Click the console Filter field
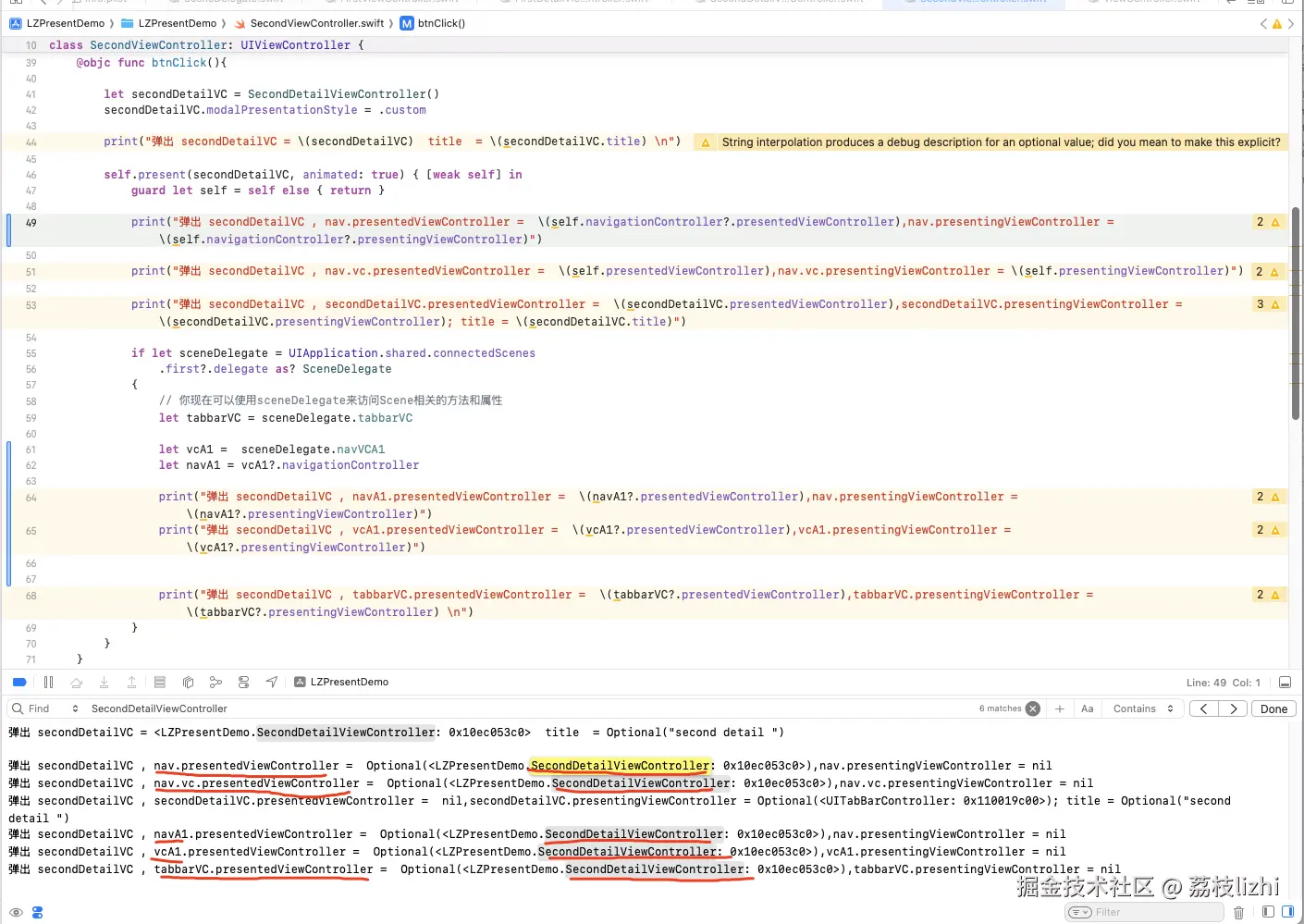 coord(1145,912)
